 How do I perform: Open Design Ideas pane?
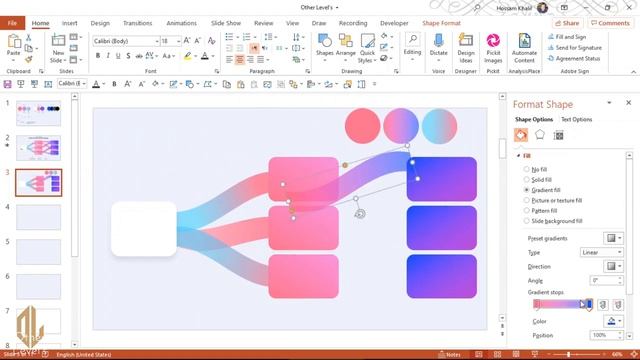(x=466, y=48)
